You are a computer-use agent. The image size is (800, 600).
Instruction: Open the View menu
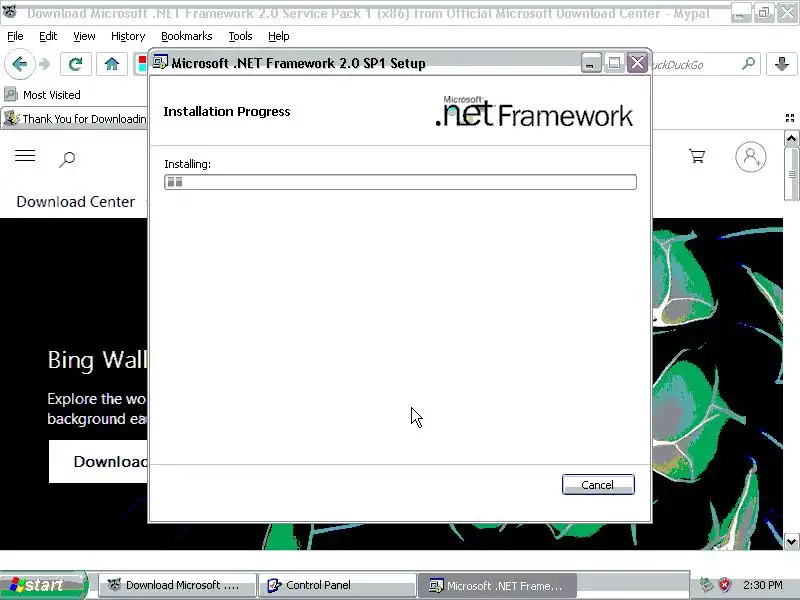(84, 36)
